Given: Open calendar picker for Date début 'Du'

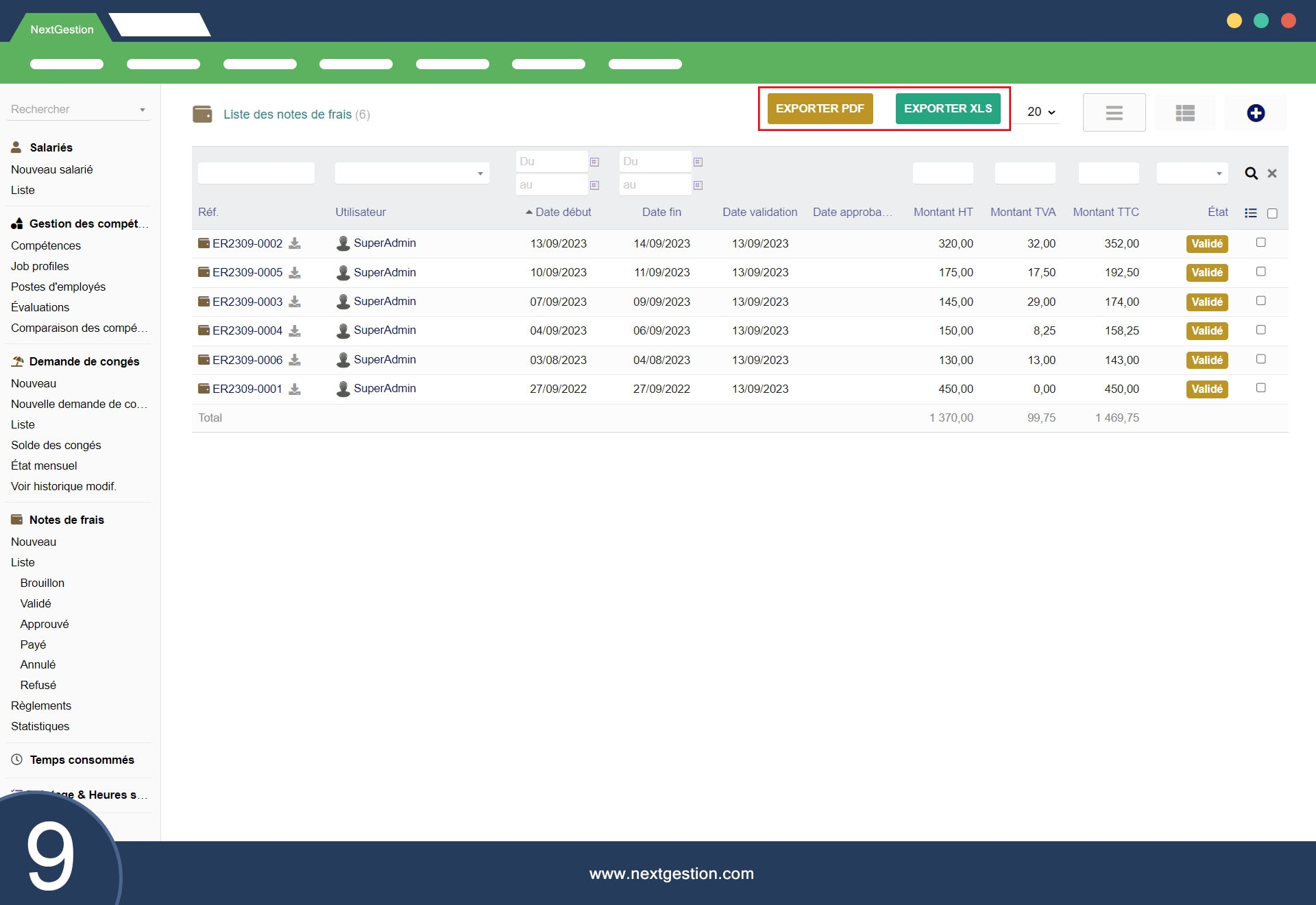Looking at the screenshot, I should point(594,162).
